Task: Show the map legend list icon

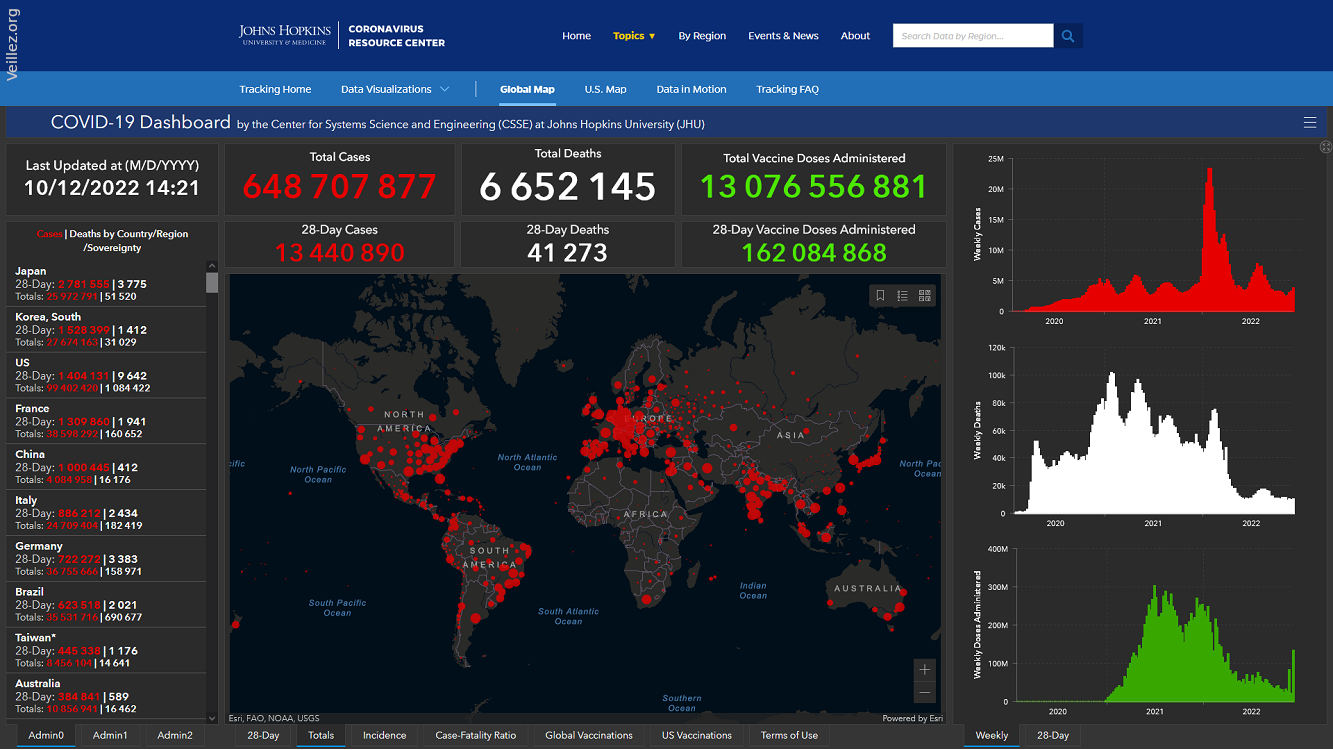Action: [902, 295]
